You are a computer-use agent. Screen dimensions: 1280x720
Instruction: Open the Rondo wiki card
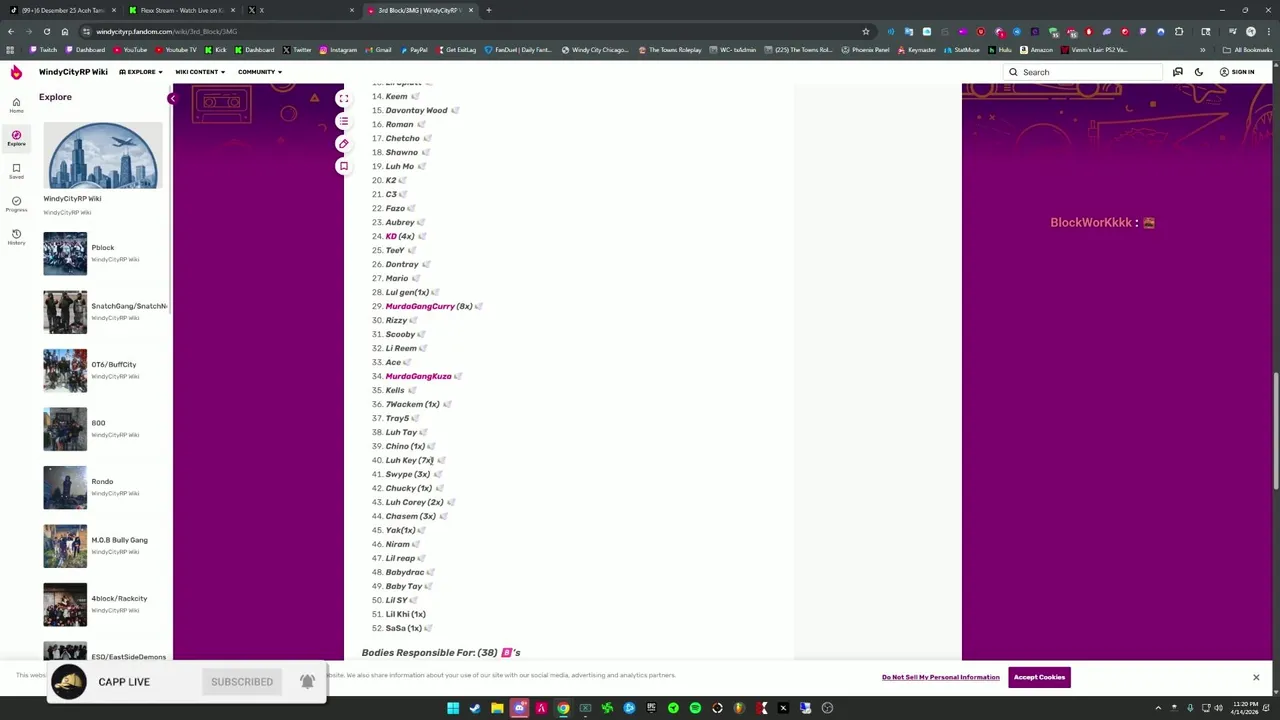tap(103, 487)
